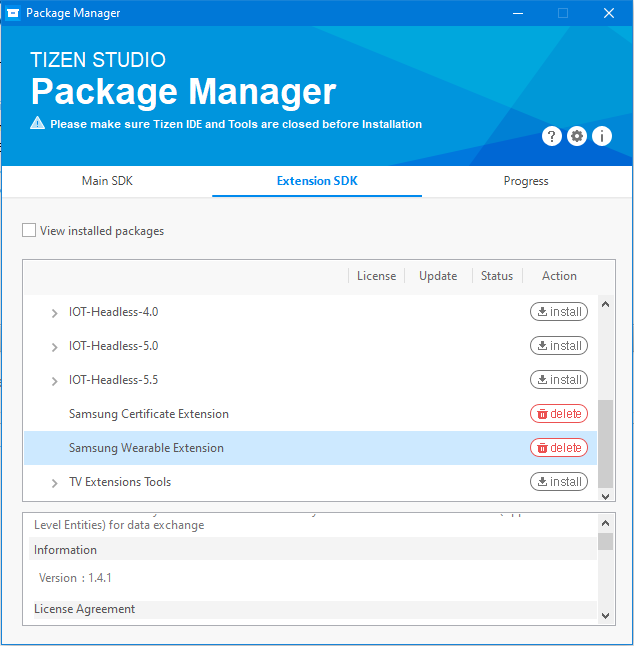Image resolution: width=634 pixels, height=646 pixels.
Task: Expand TV Extensions Tools node
Action: (55, 483)
